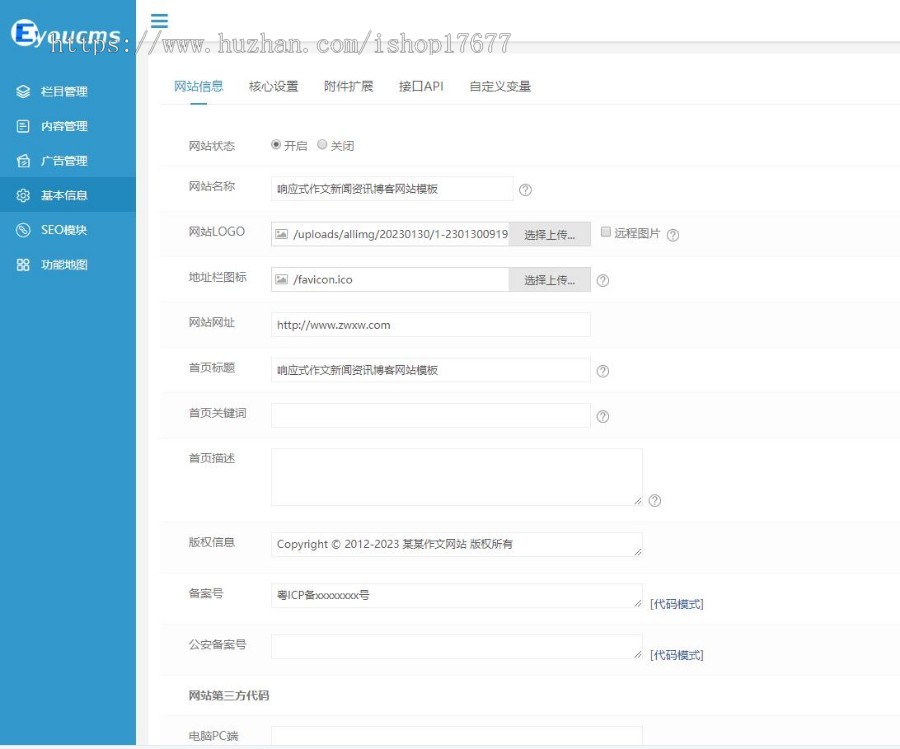Open SEO模块 menu item
The height and width of the screenshot is (749, 900).
(x=68, y=230)
